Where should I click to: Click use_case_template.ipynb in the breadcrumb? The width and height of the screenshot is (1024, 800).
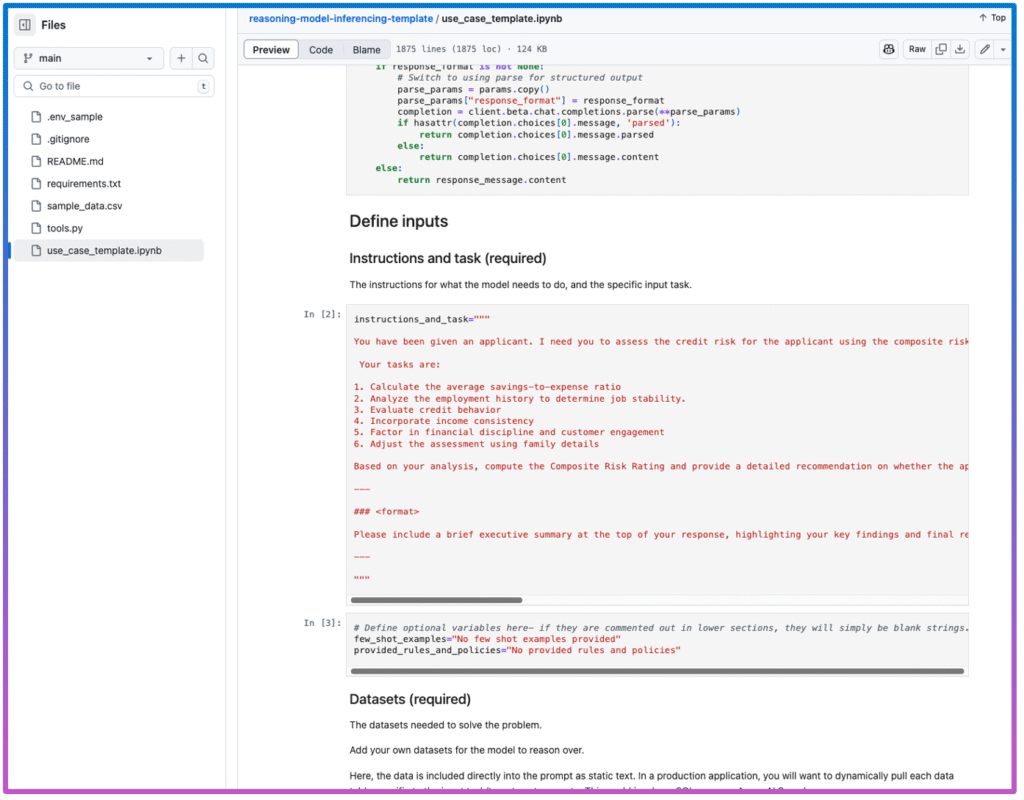pyautogui.click(x=502, y=18)
